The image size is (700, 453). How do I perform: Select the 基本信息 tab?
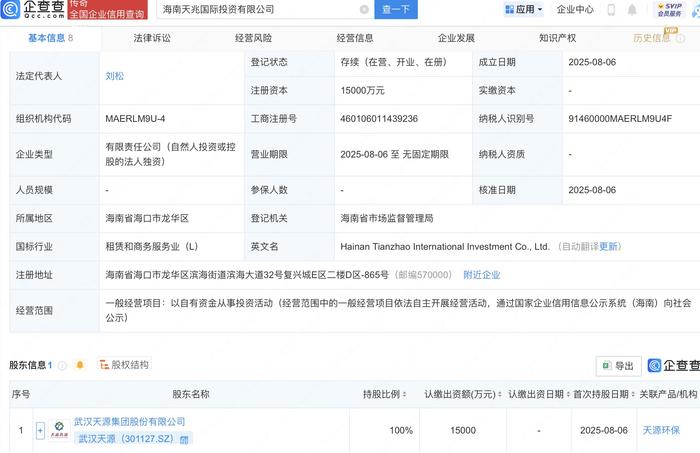[50, 38]
